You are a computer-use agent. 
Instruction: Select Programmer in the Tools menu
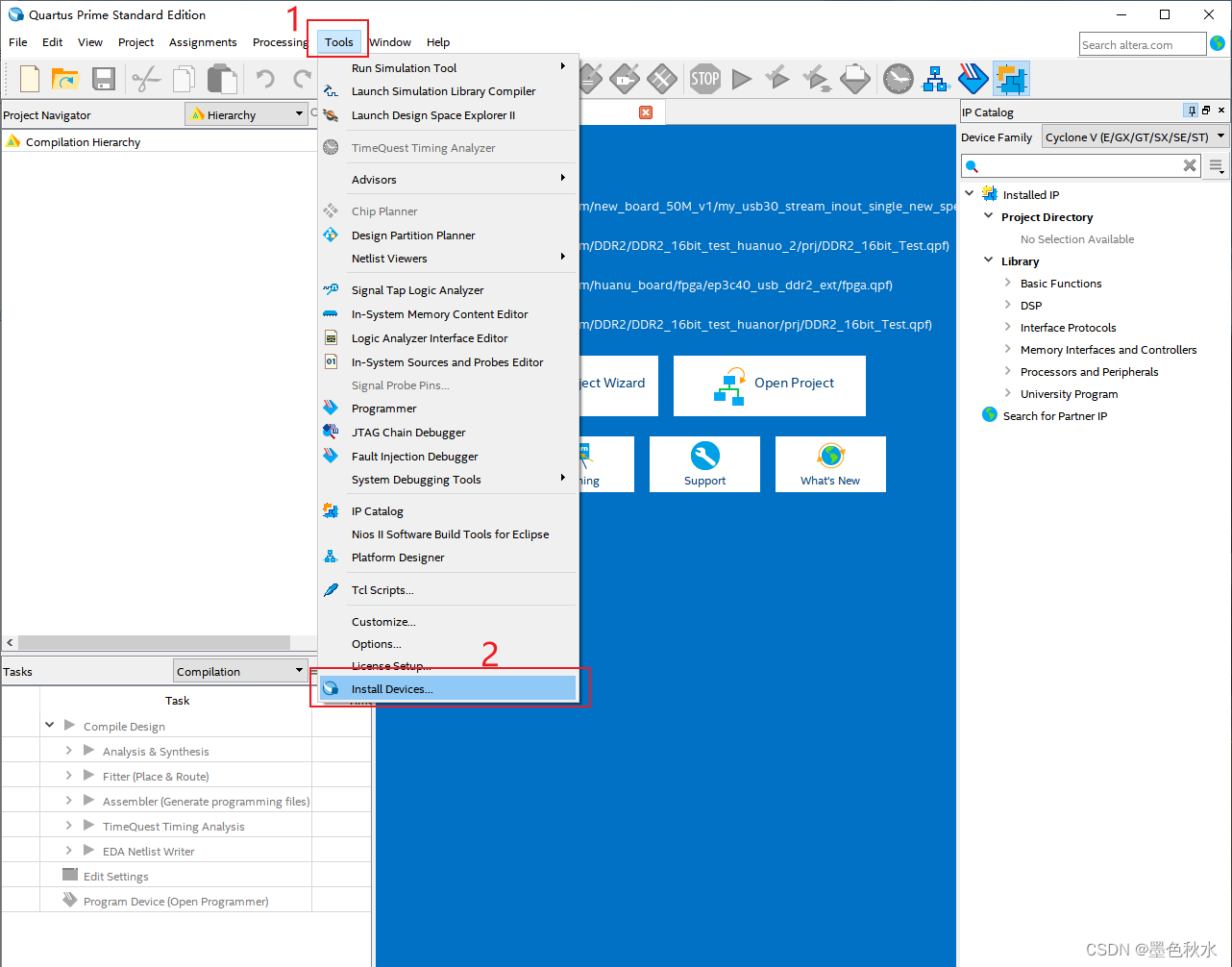(x=448, y=409)
